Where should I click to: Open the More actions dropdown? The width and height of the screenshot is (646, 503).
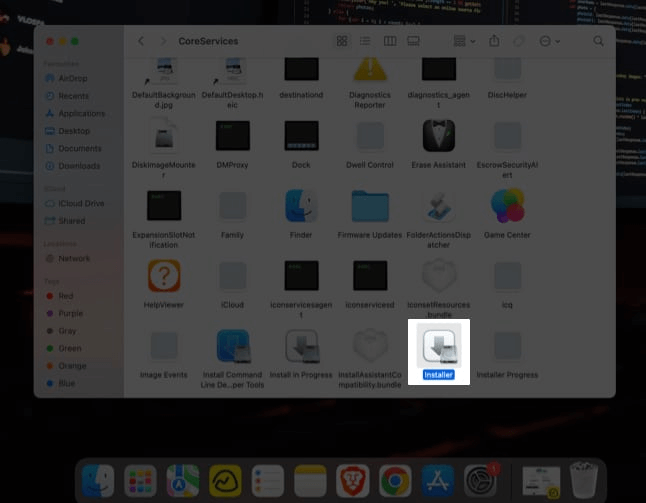coord(550,41)
